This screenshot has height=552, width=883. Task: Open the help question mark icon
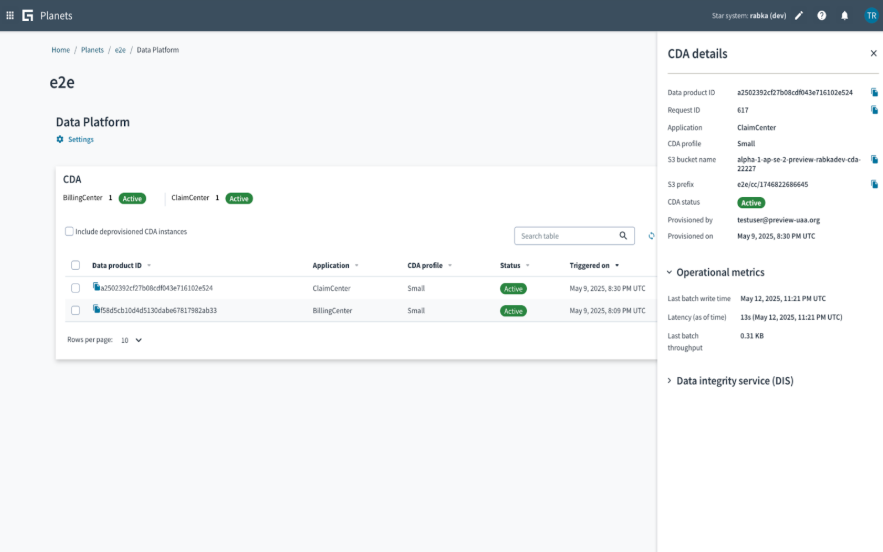pyautogui.click(x=822, y=16)
